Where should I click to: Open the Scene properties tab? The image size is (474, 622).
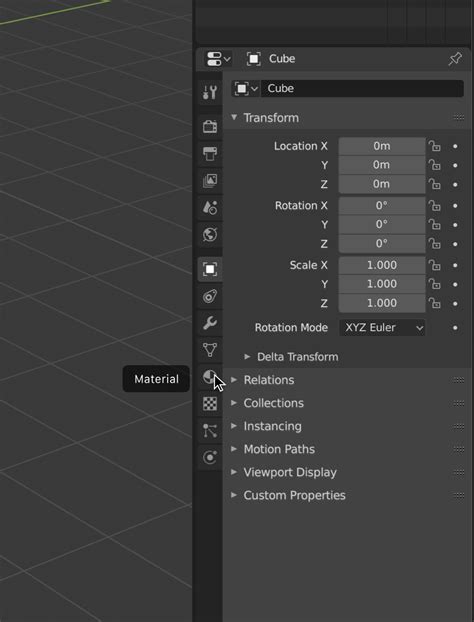[210, 207]
